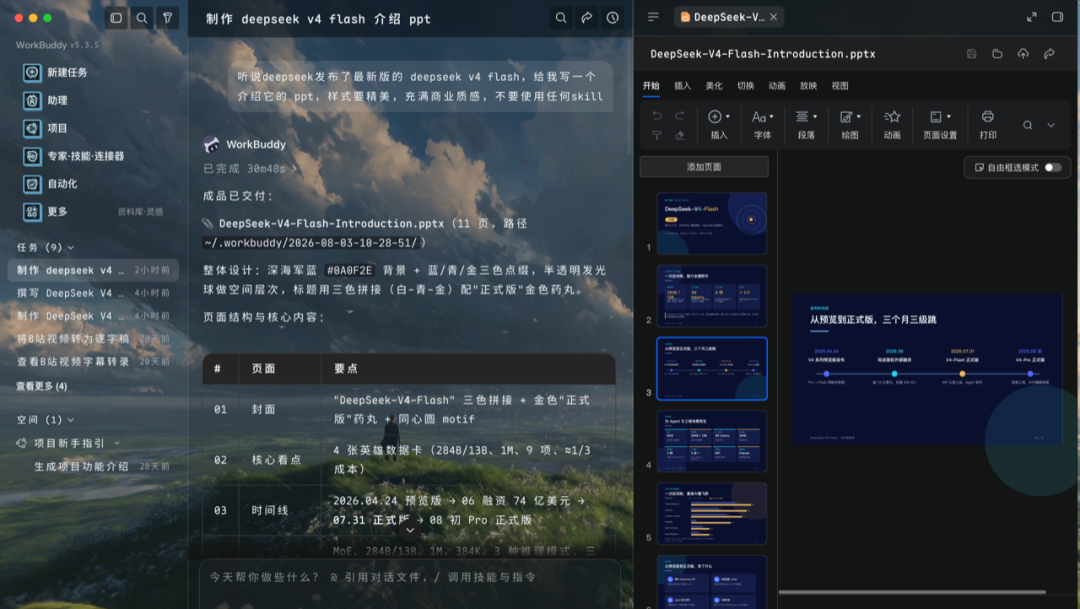
Task: Select slide 1 thumbnail
Action: [x=712, y=224]
